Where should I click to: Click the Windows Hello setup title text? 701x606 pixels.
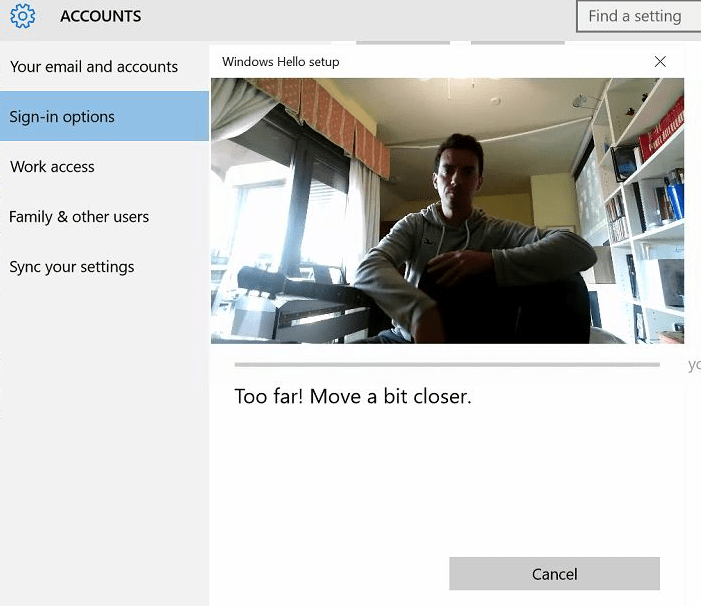[x=281, y=62]
